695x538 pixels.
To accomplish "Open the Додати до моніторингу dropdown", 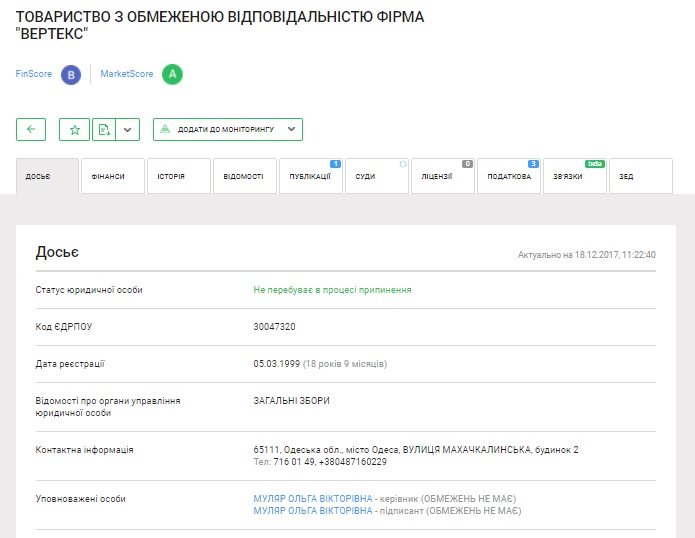I will [228, 129].
